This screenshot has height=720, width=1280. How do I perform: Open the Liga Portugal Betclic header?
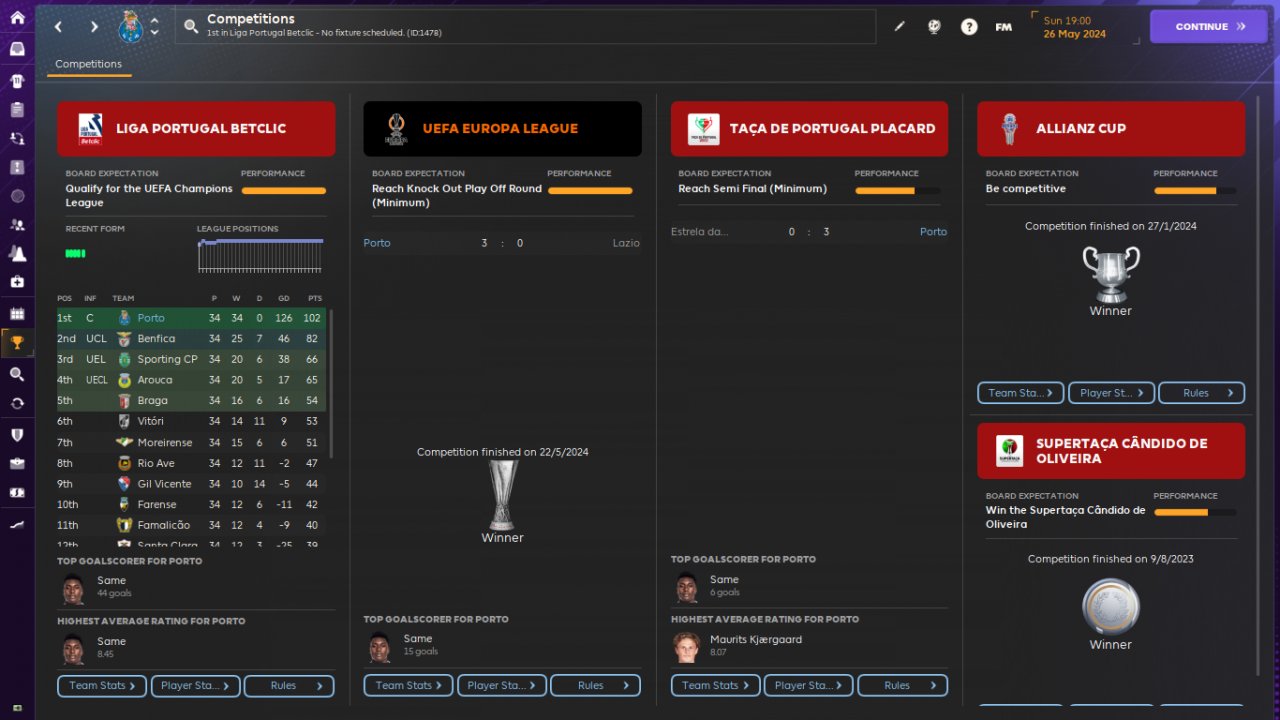pyautogui.click(x=196, y=129)
